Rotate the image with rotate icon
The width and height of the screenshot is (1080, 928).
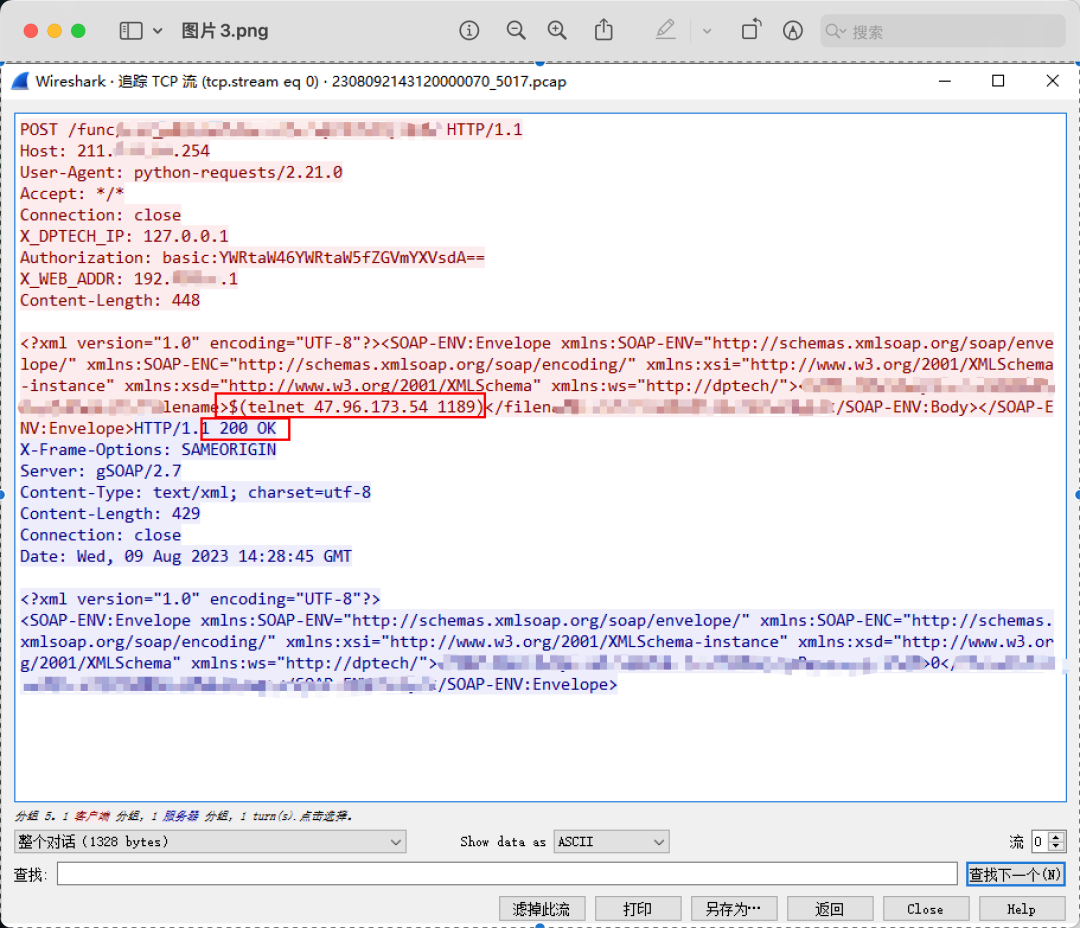(x=750, y=31)
